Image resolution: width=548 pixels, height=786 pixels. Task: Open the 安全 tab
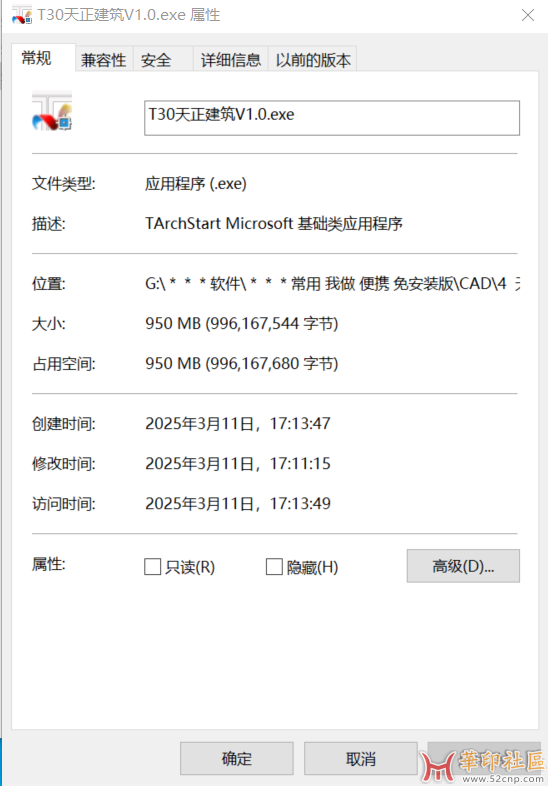click(x=163, y=60)
